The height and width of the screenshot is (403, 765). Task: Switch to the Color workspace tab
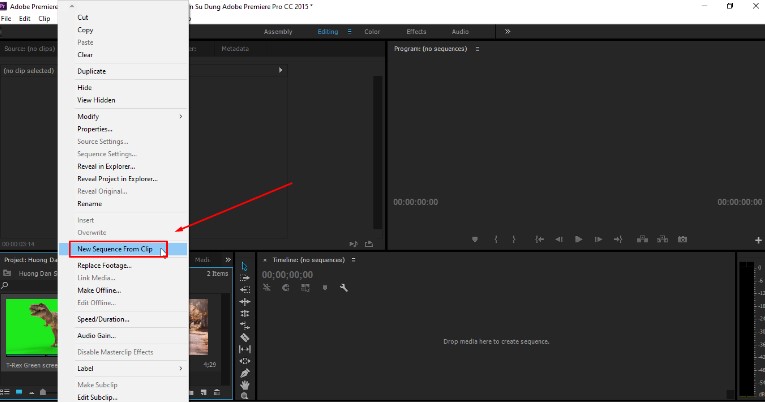[x=372, y=31]
